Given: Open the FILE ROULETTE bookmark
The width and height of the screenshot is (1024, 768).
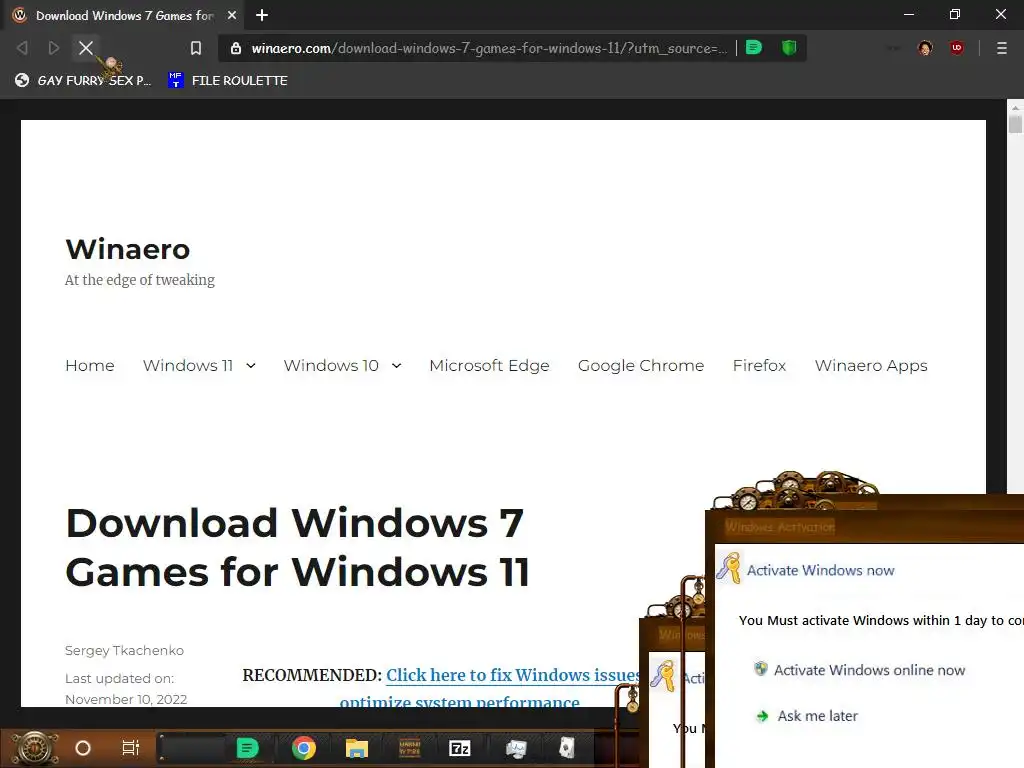Looking at the screenshot, I should pos(227,80).
